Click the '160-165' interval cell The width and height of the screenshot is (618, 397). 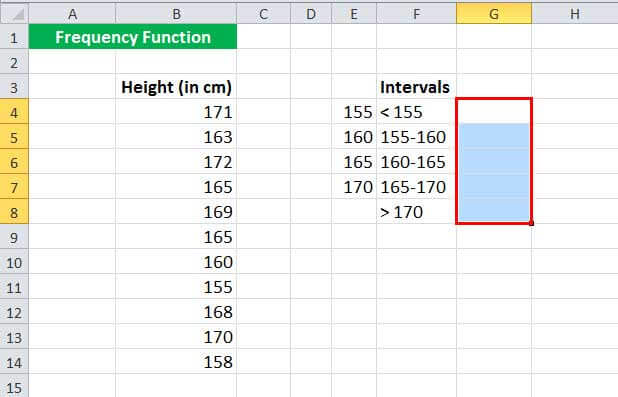417,162
